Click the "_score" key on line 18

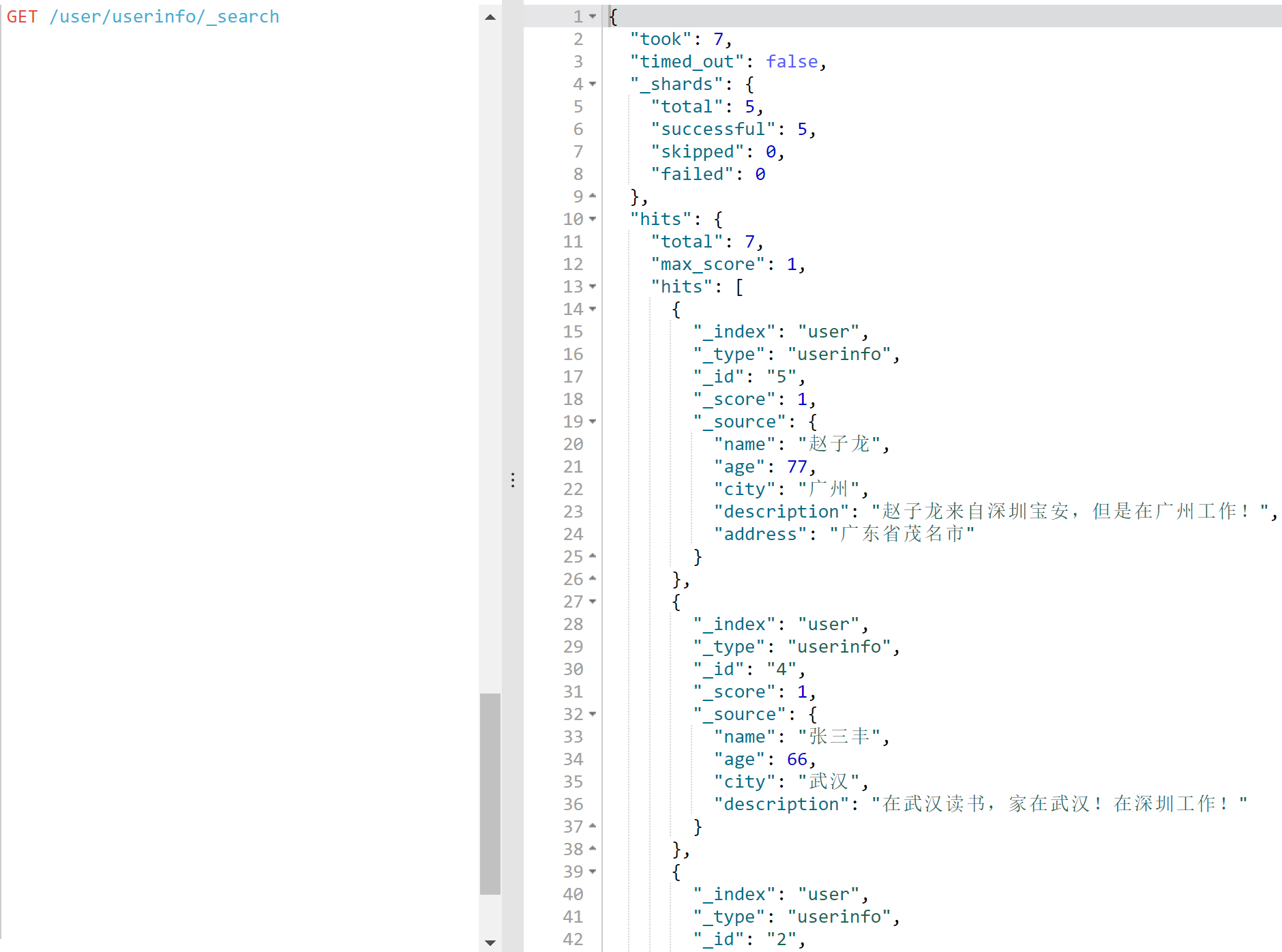point(734,400)
